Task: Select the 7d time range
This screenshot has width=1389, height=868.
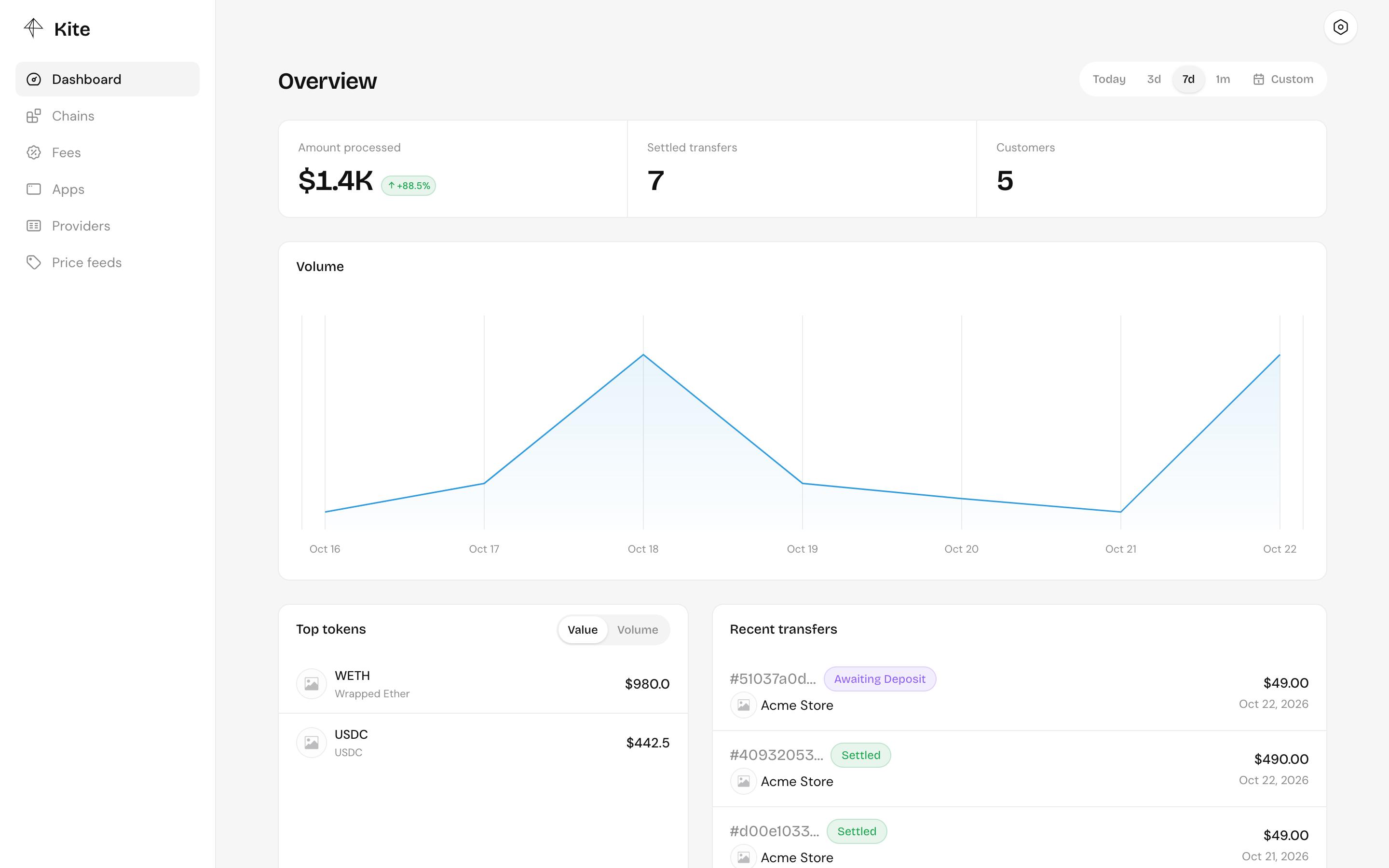Action: pos(1188,79)
